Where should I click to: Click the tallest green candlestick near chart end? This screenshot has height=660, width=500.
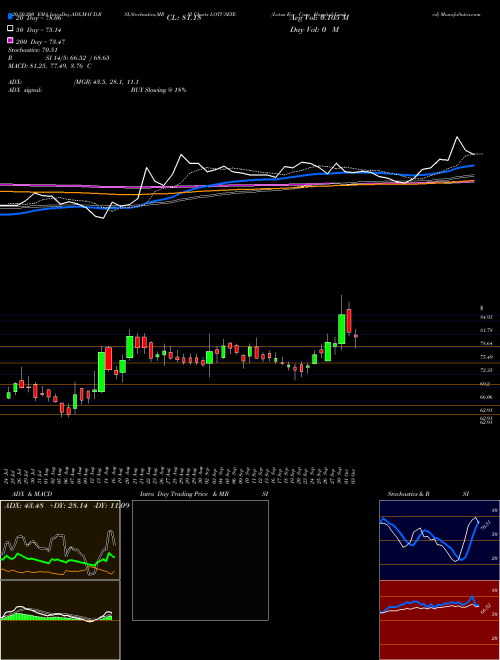341,329
